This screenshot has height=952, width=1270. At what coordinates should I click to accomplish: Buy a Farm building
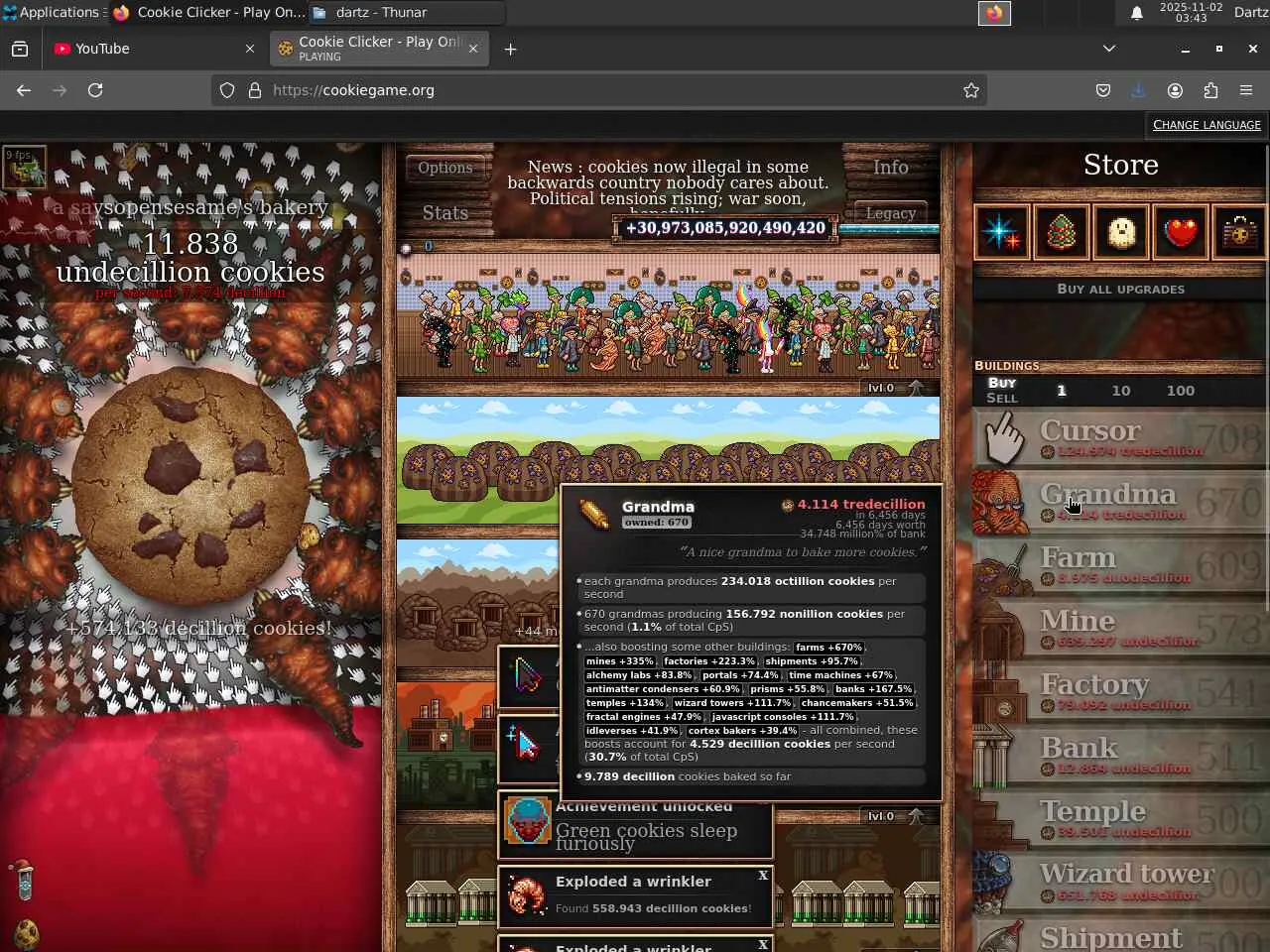1120,565
